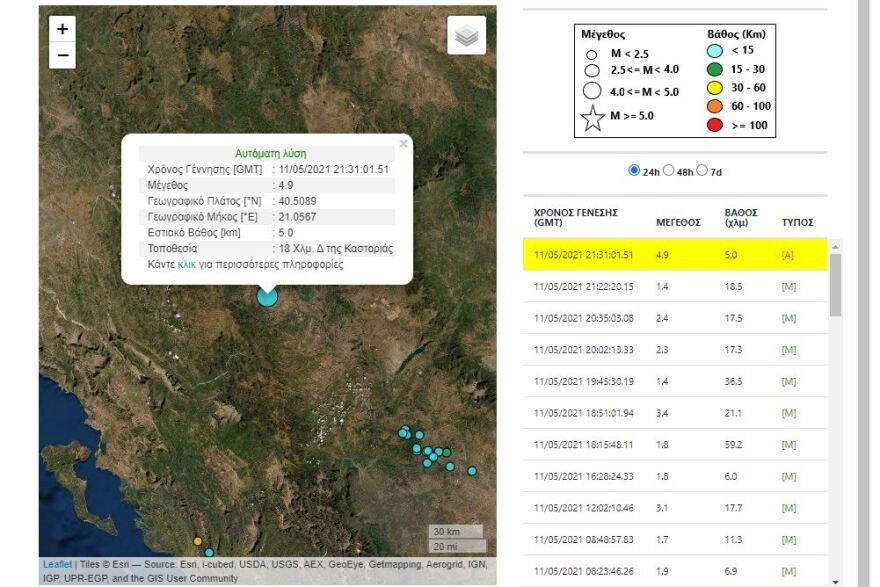This screenshot has height=587, width=880.
Task: Sort by ΧΡΟΝΟΣ ΓΕΝΕΣΗΣ column header
Action: (x=576, y=217)
